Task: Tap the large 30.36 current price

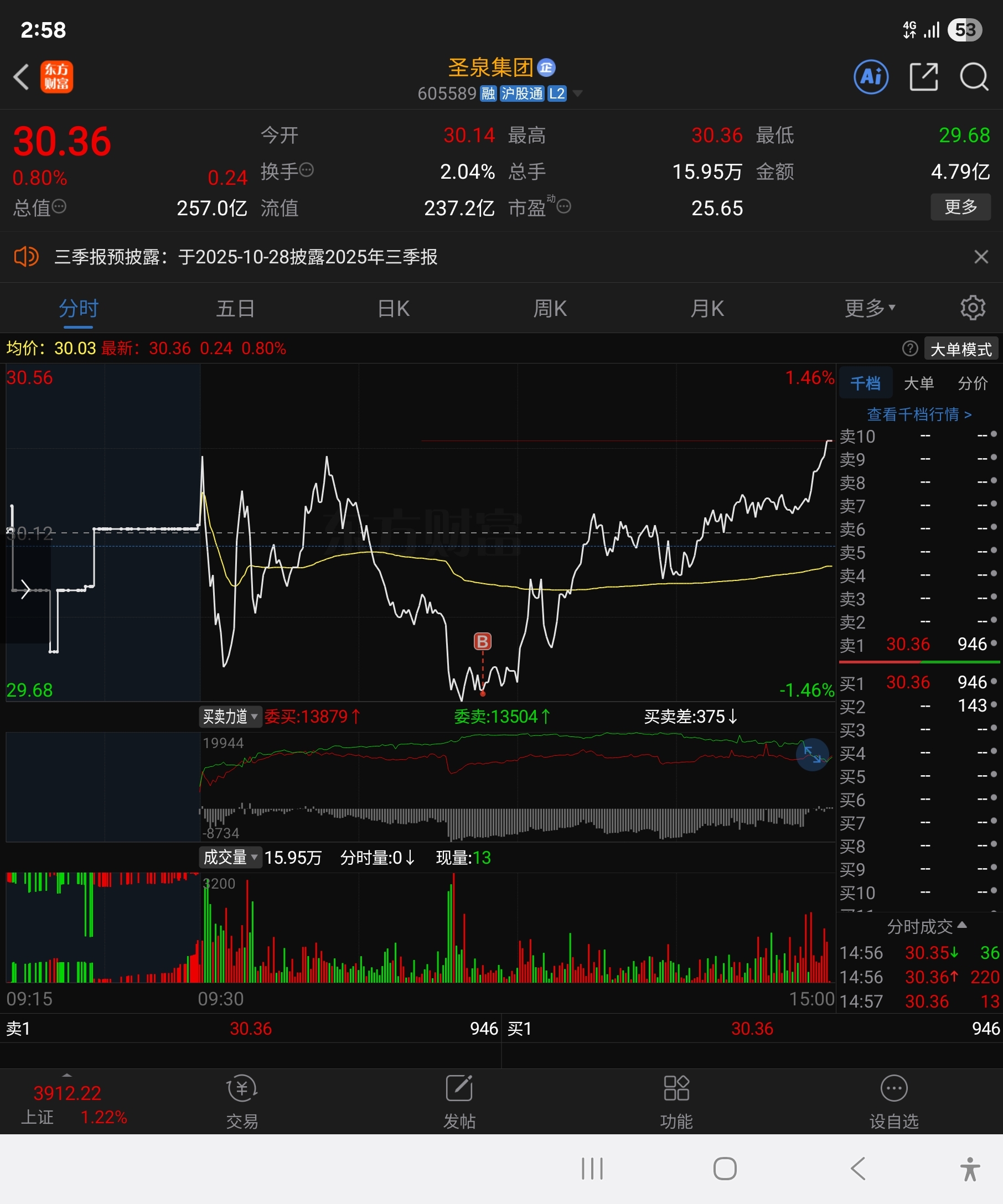Action: click(x=62, y=141)
